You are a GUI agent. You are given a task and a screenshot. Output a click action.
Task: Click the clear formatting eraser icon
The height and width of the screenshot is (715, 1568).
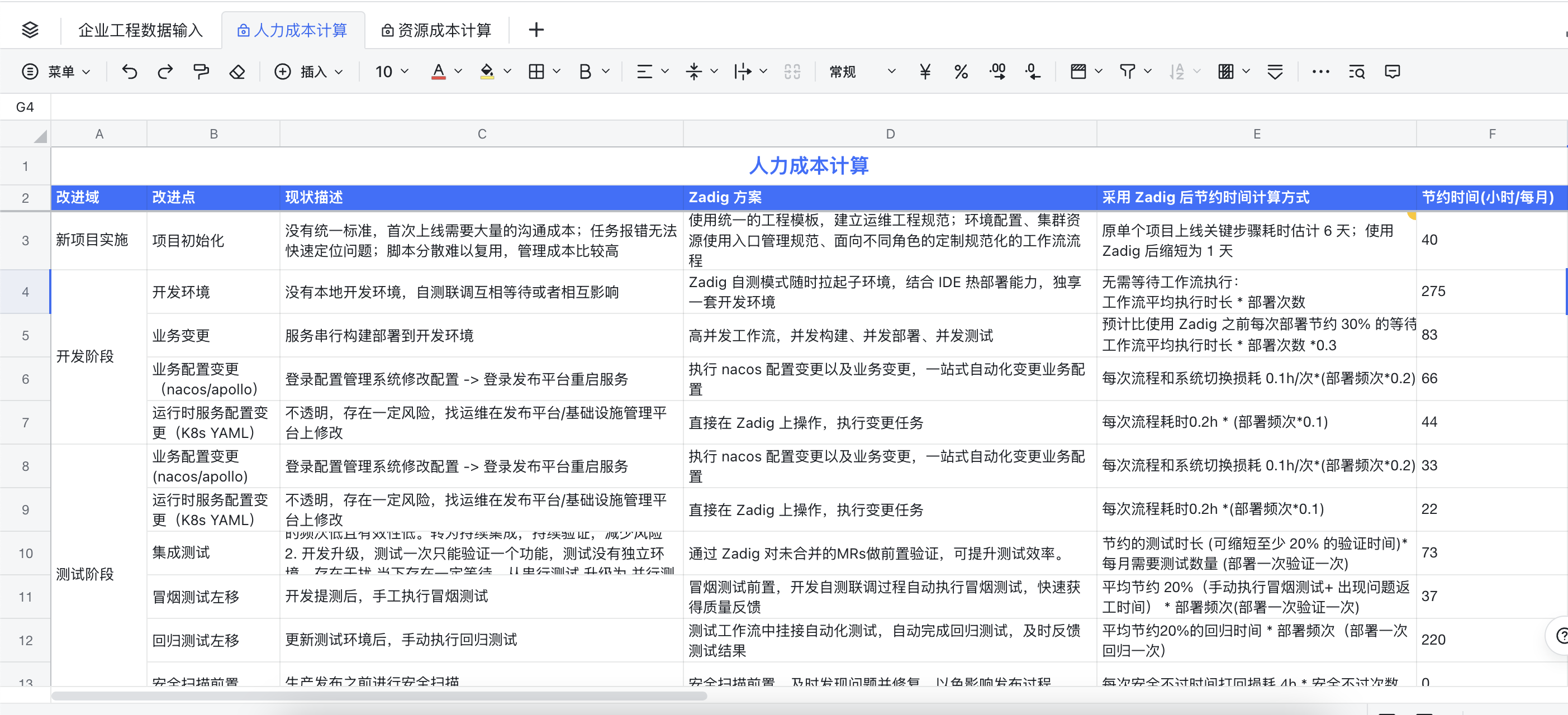(x=237, y=72)
